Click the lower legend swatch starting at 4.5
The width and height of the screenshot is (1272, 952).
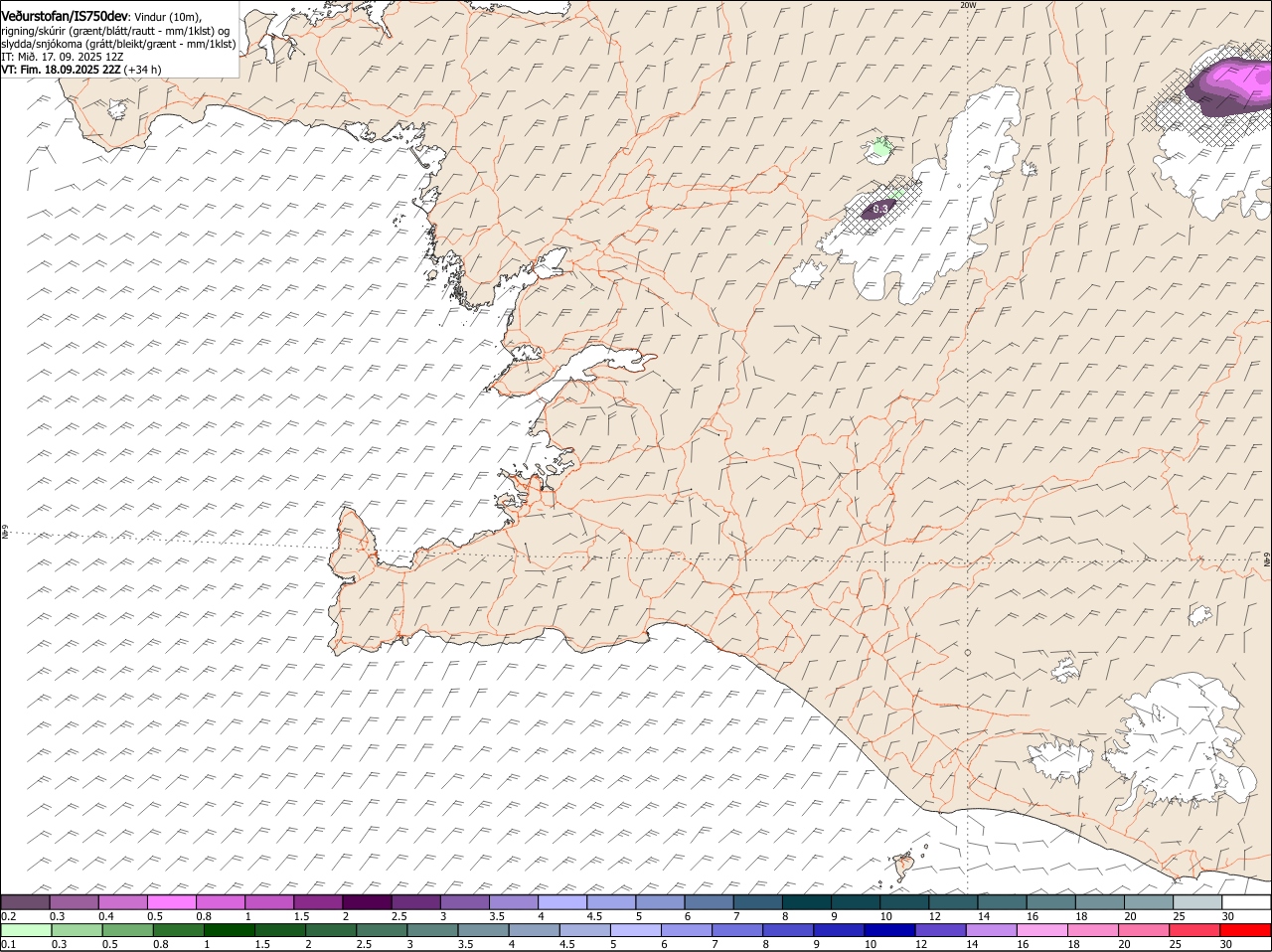[584, 930]
